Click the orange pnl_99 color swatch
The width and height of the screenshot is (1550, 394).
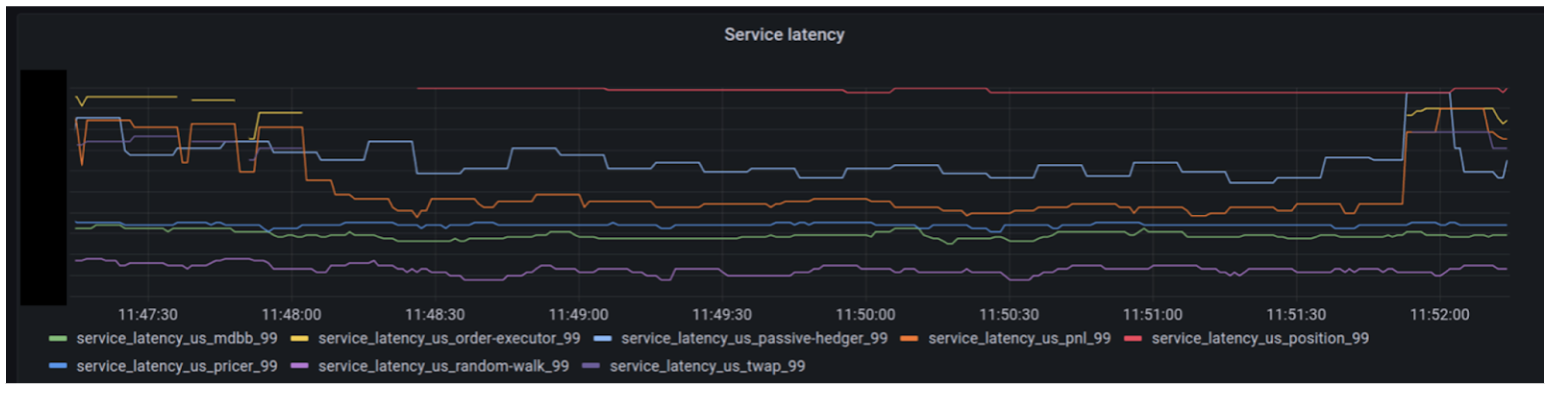(x=910, y=338)
